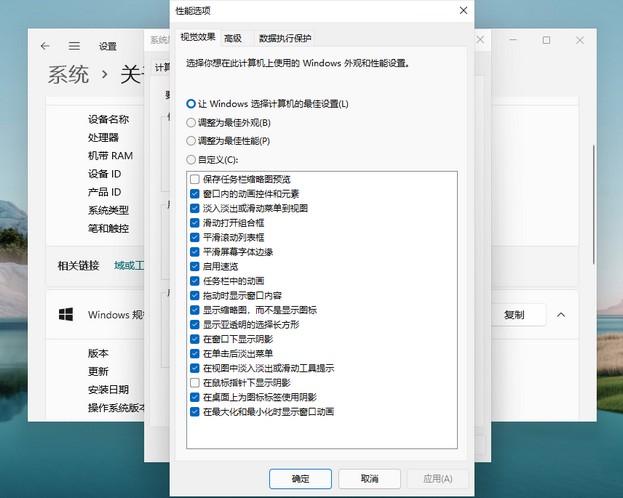Close the Settings window
The height and width of the screenshot is (498, 623).
pos(580,40)
